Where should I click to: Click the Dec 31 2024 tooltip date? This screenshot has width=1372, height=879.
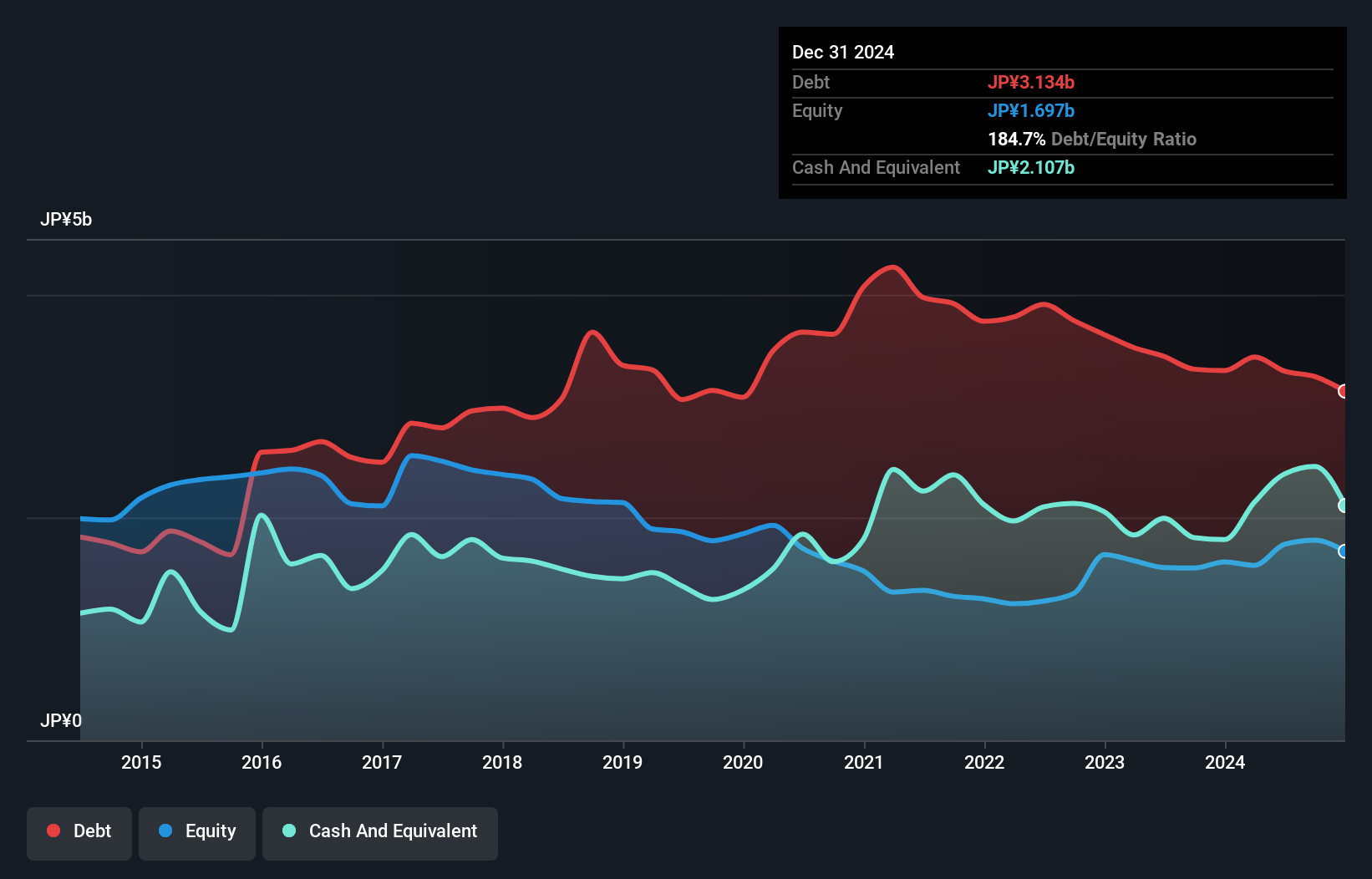(843, 52)
